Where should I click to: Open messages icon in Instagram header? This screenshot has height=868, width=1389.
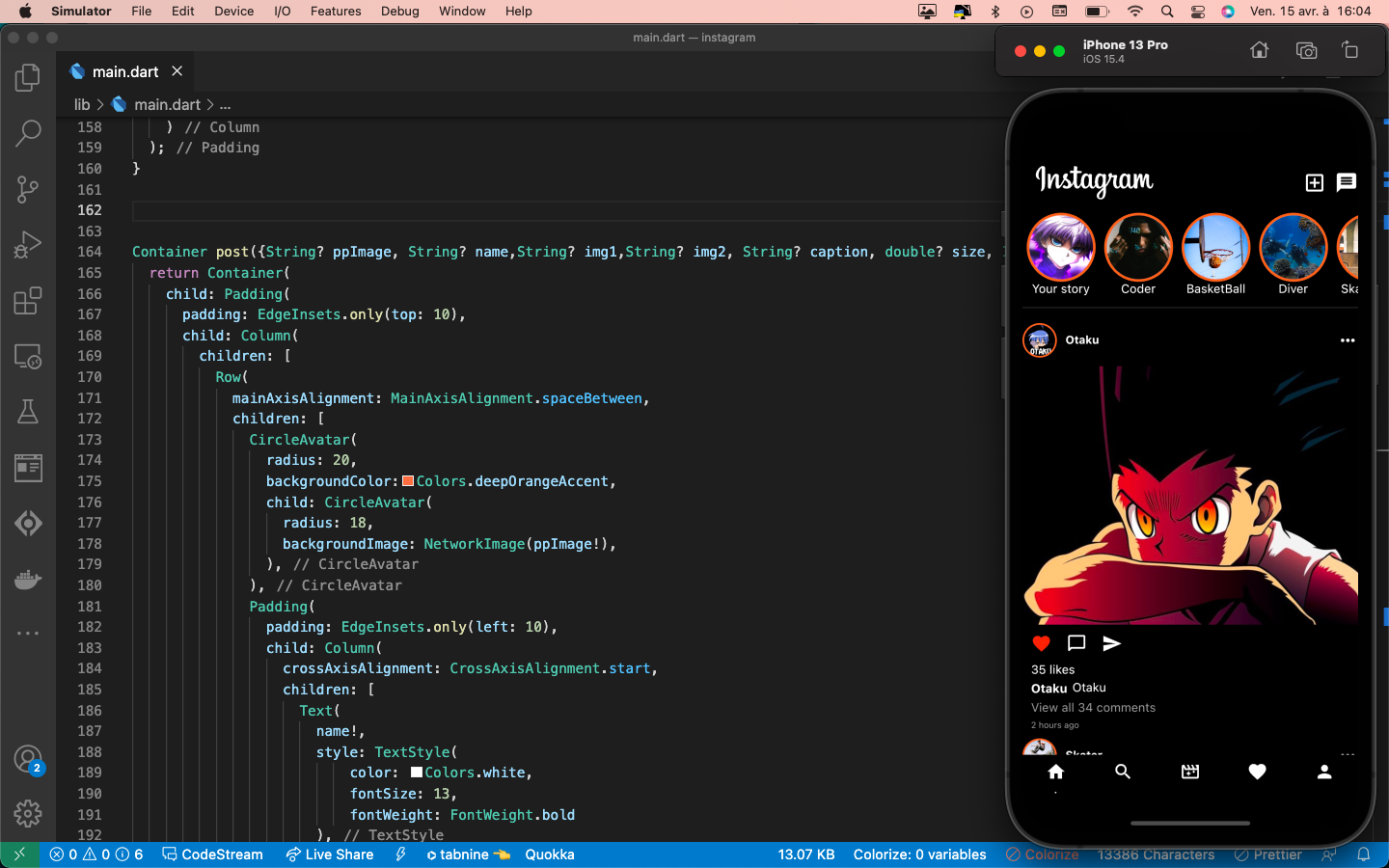pyautogui.click(x=1347, y=182)
